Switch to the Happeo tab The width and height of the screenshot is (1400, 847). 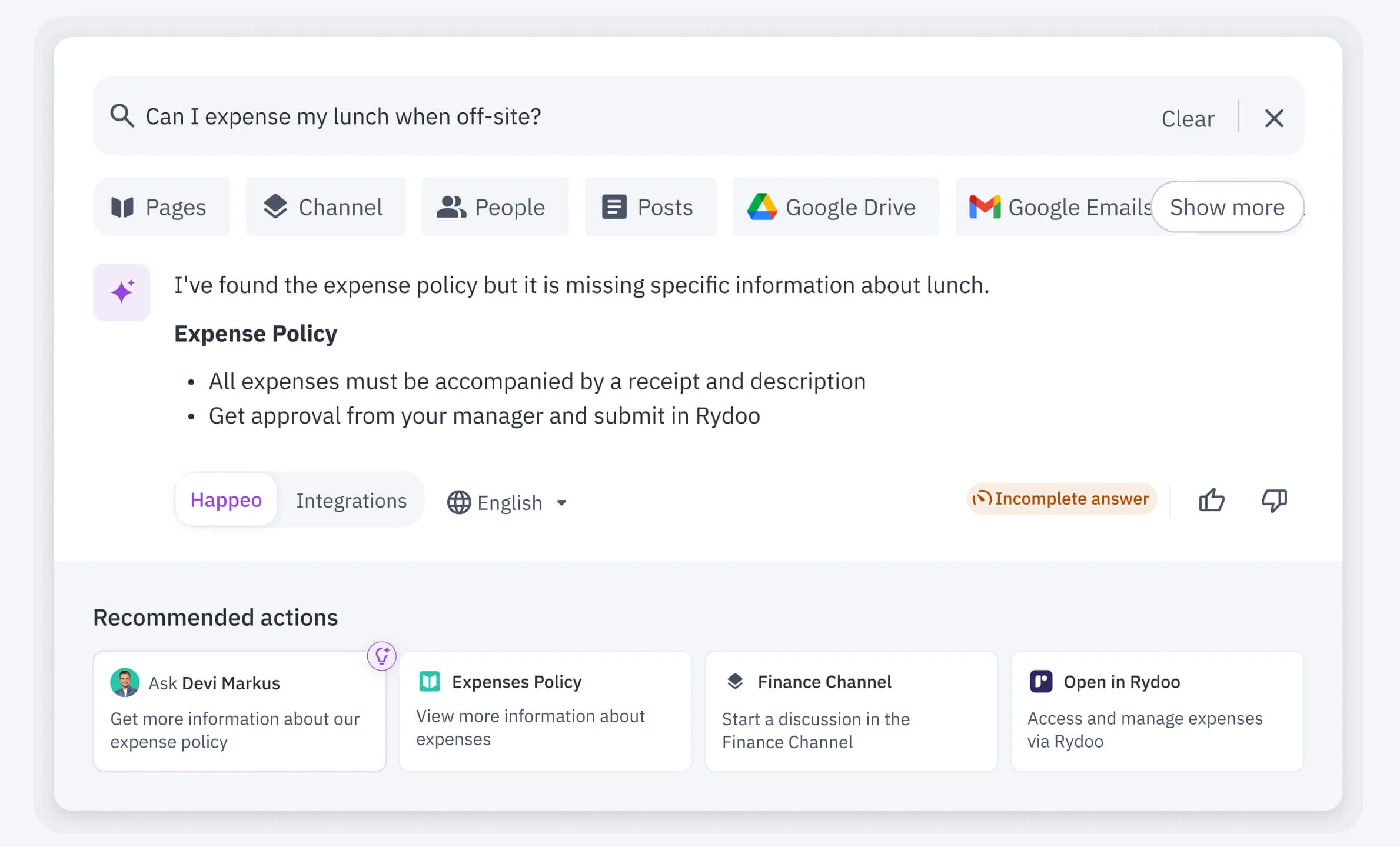[225, 499]
